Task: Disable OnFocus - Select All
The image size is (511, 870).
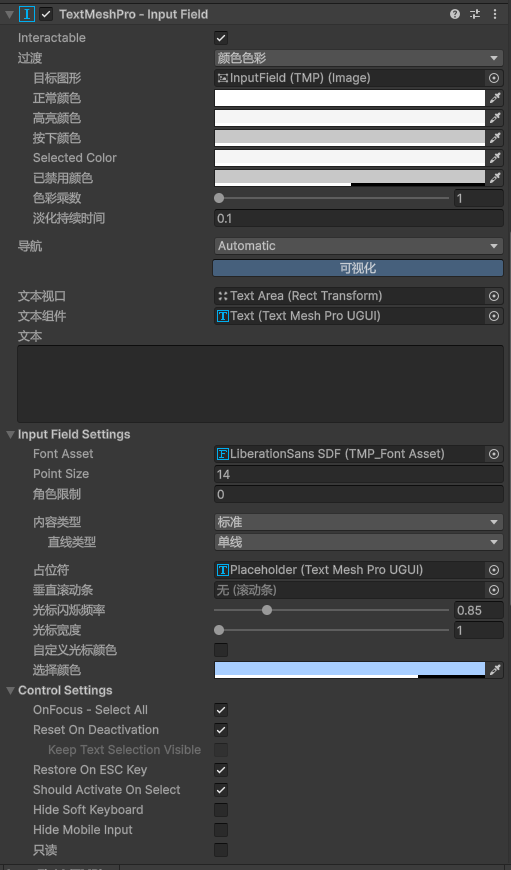Action: [x=221, y=710]
